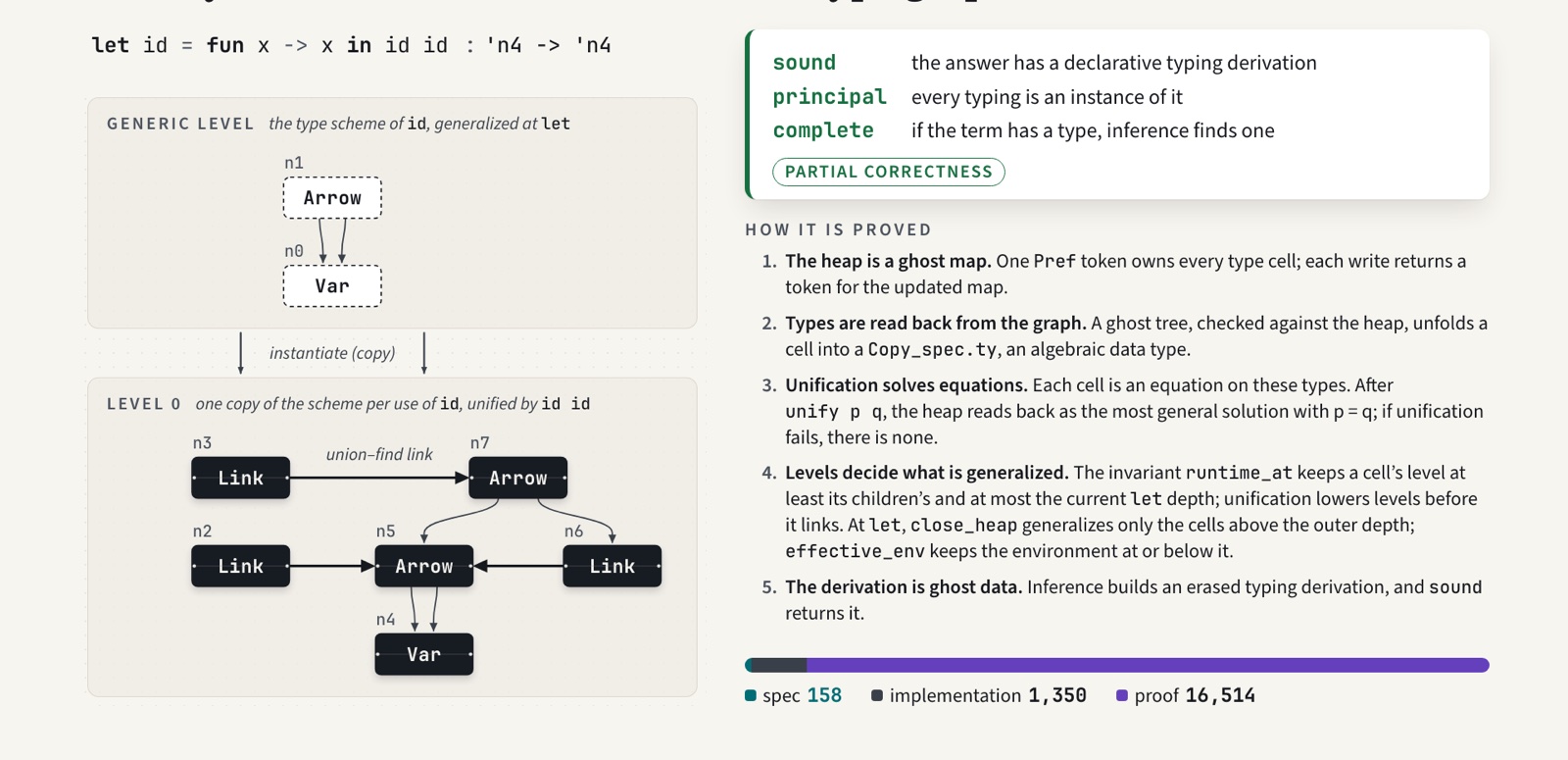Screen dimensions: 1568x760
Task: Click 'The heap is a ghost map.'
Action: click(888, 261)
